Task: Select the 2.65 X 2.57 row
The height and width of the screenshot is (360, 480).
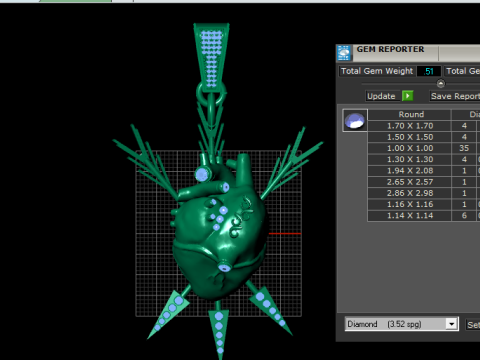Action: (x=424, y=182)
